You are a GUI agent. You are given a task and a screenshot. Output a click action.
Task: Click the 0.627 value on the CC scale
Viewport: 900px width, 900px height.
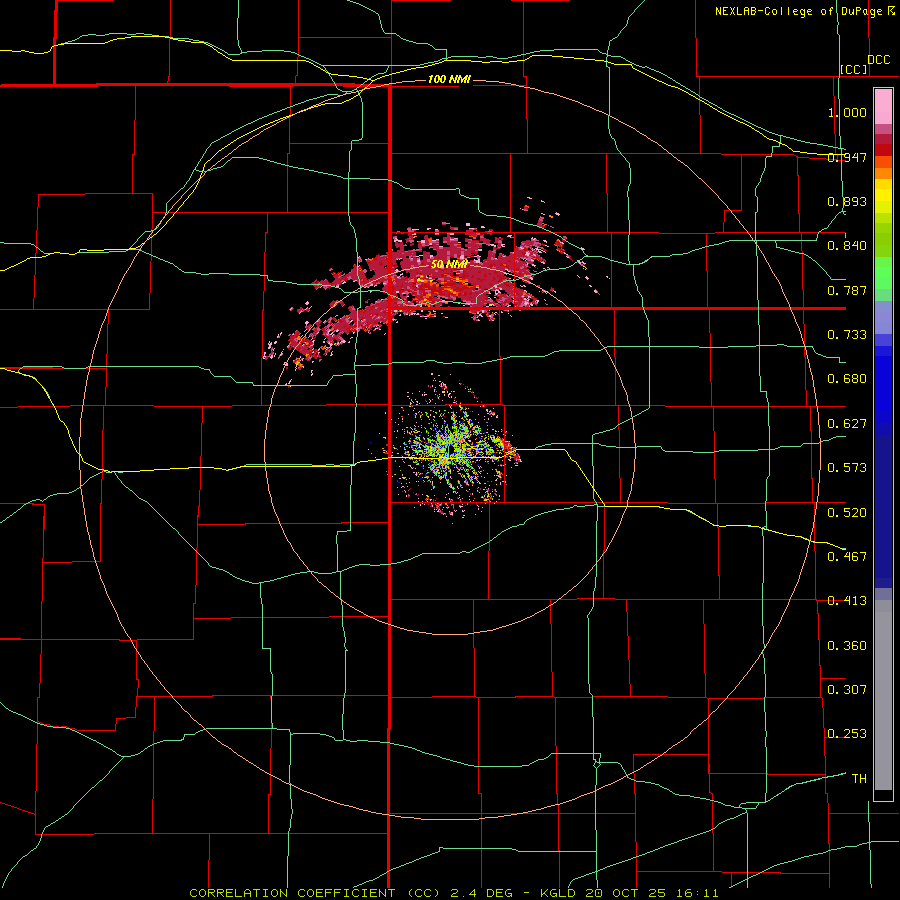(x=847, y=424)
